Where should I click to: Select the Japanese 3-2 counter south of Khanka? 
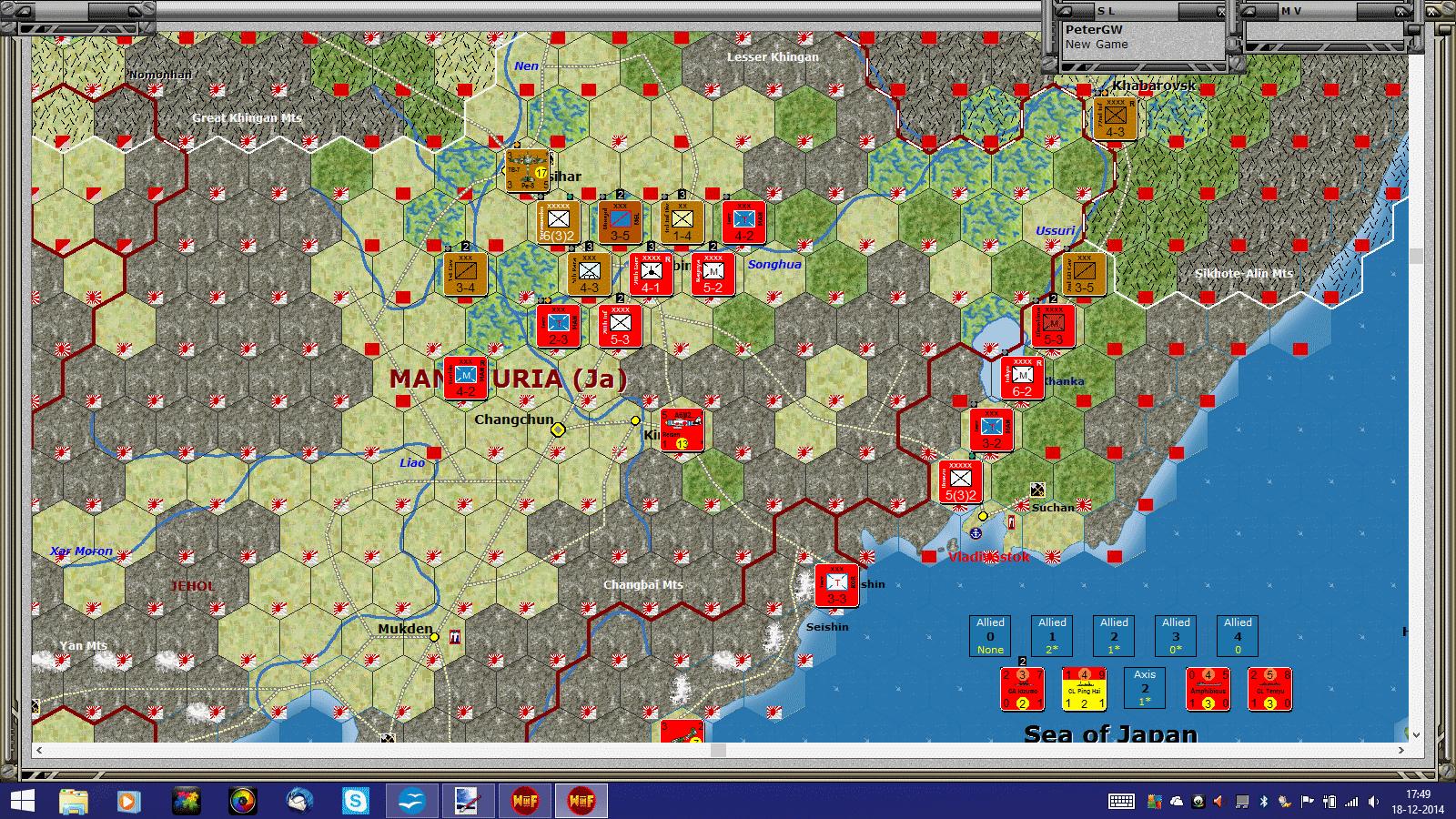[991, 430]
